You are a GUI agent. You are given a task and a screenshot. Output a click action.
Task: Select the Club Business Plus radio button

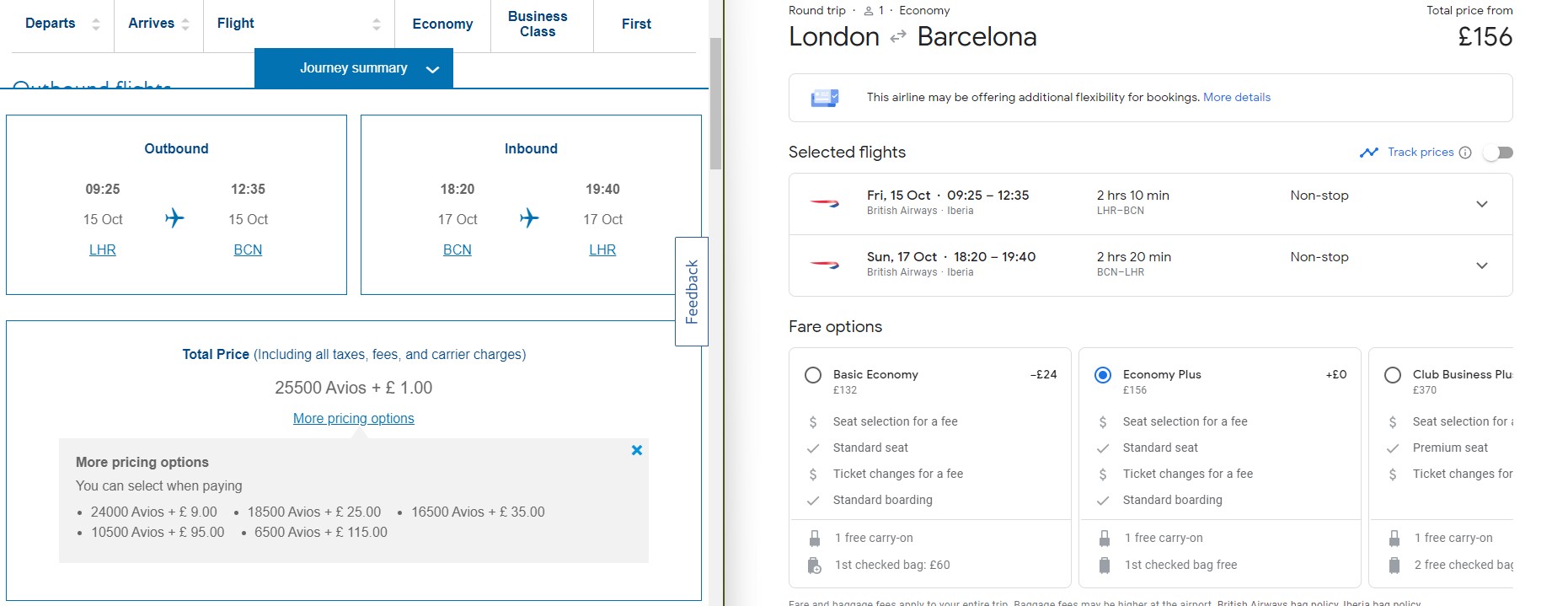click(1393, 375)
